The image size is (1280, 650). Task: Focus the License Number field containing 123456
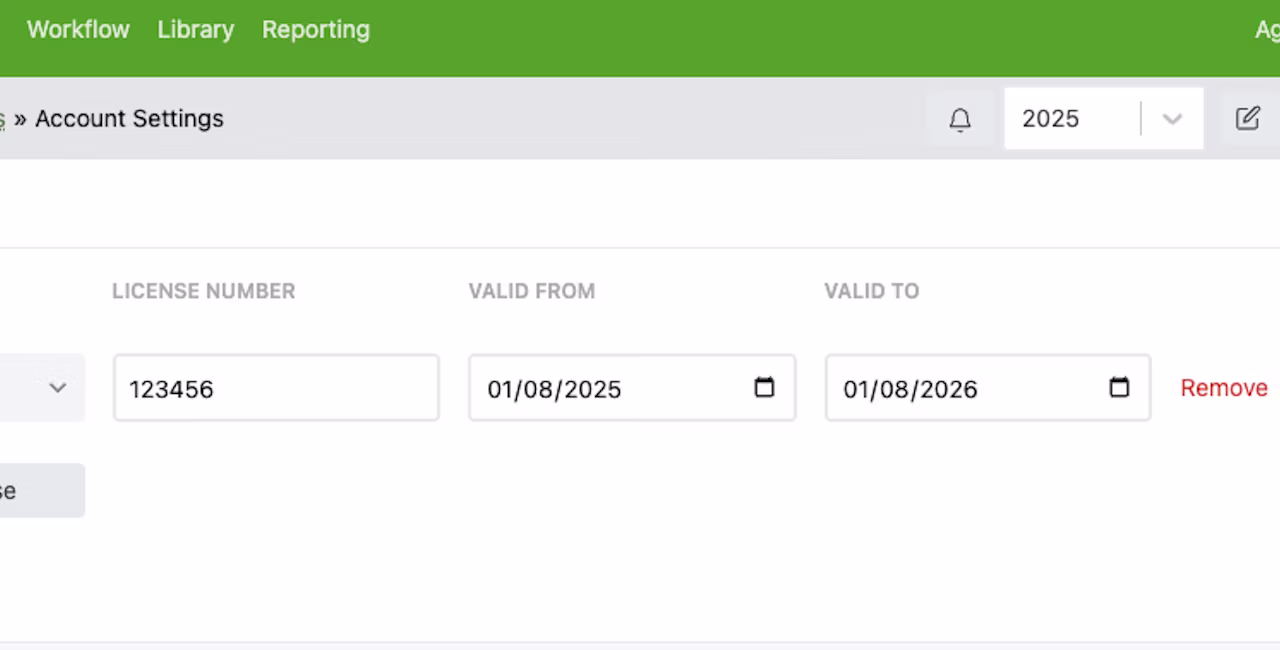tap(276, 387)
